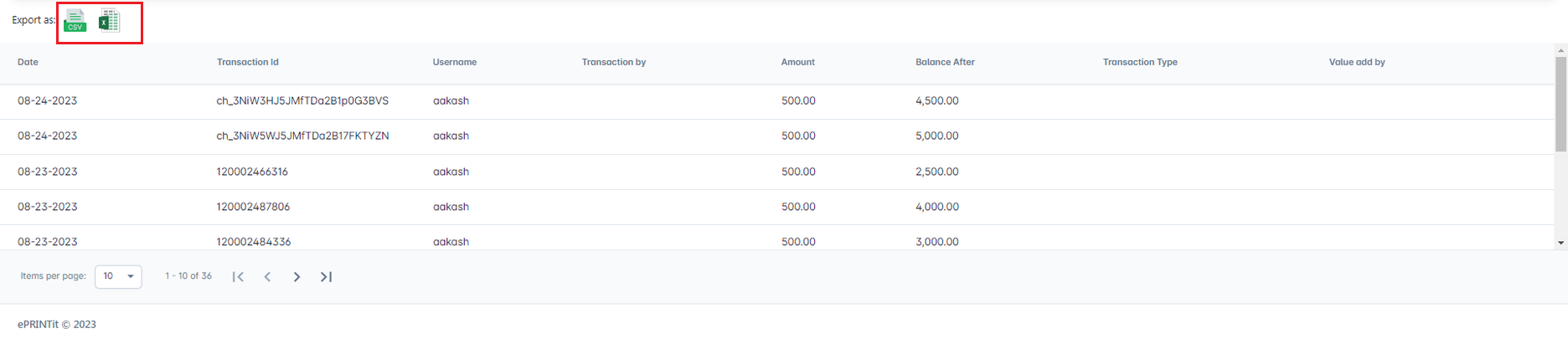This screenshot has height=344, width=1568.
Task: Jump to the last page
Action: point(326,277)
